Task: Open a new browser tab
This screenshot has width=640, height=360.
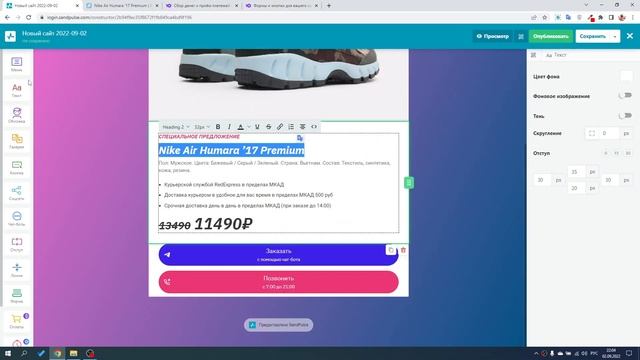Action: pos(329,6)
